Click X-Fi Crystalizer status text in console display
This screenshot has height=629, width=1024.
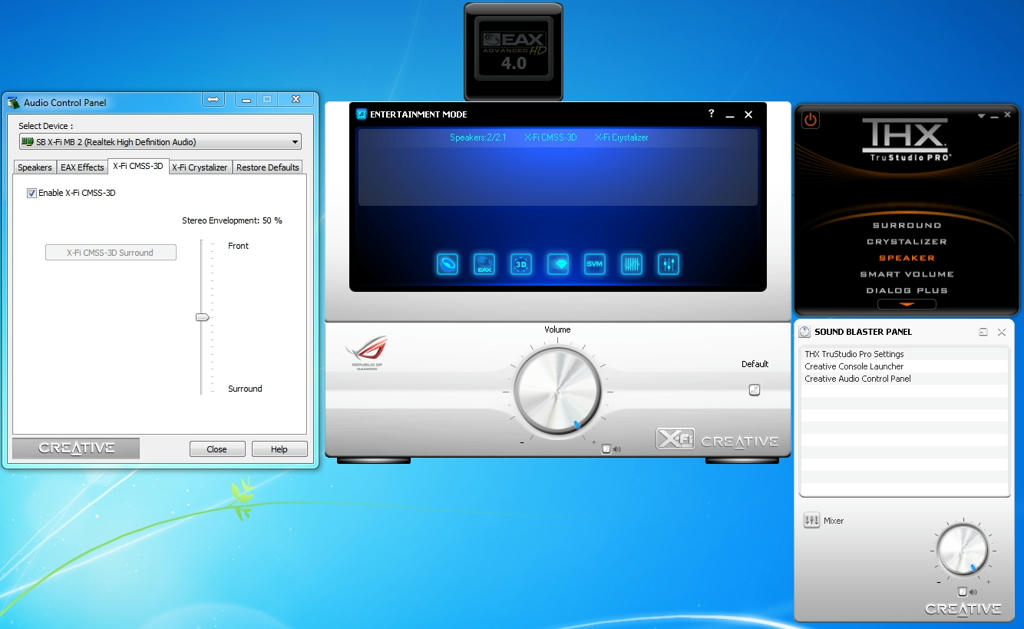(x=621, y=137)
